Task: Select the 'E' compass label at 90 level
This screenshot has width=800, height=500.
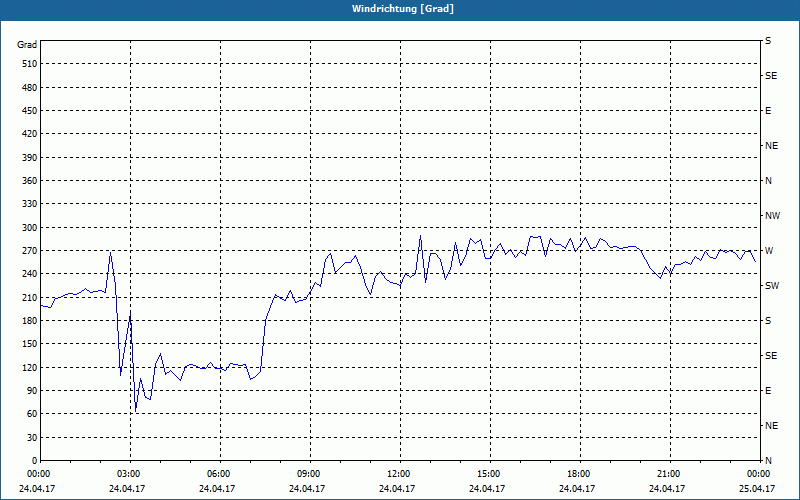Action: pos(768,391)
